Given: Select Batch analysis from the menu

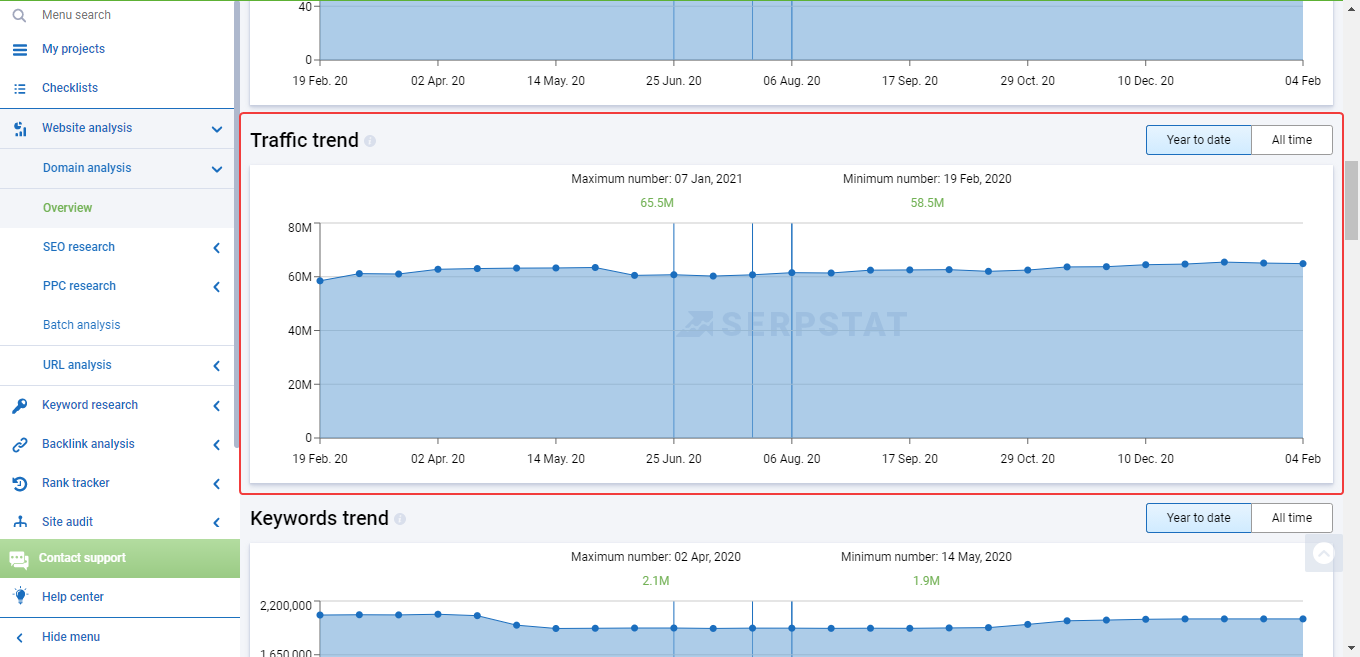Looking at the screenshot, I should (x=81, y=324).
